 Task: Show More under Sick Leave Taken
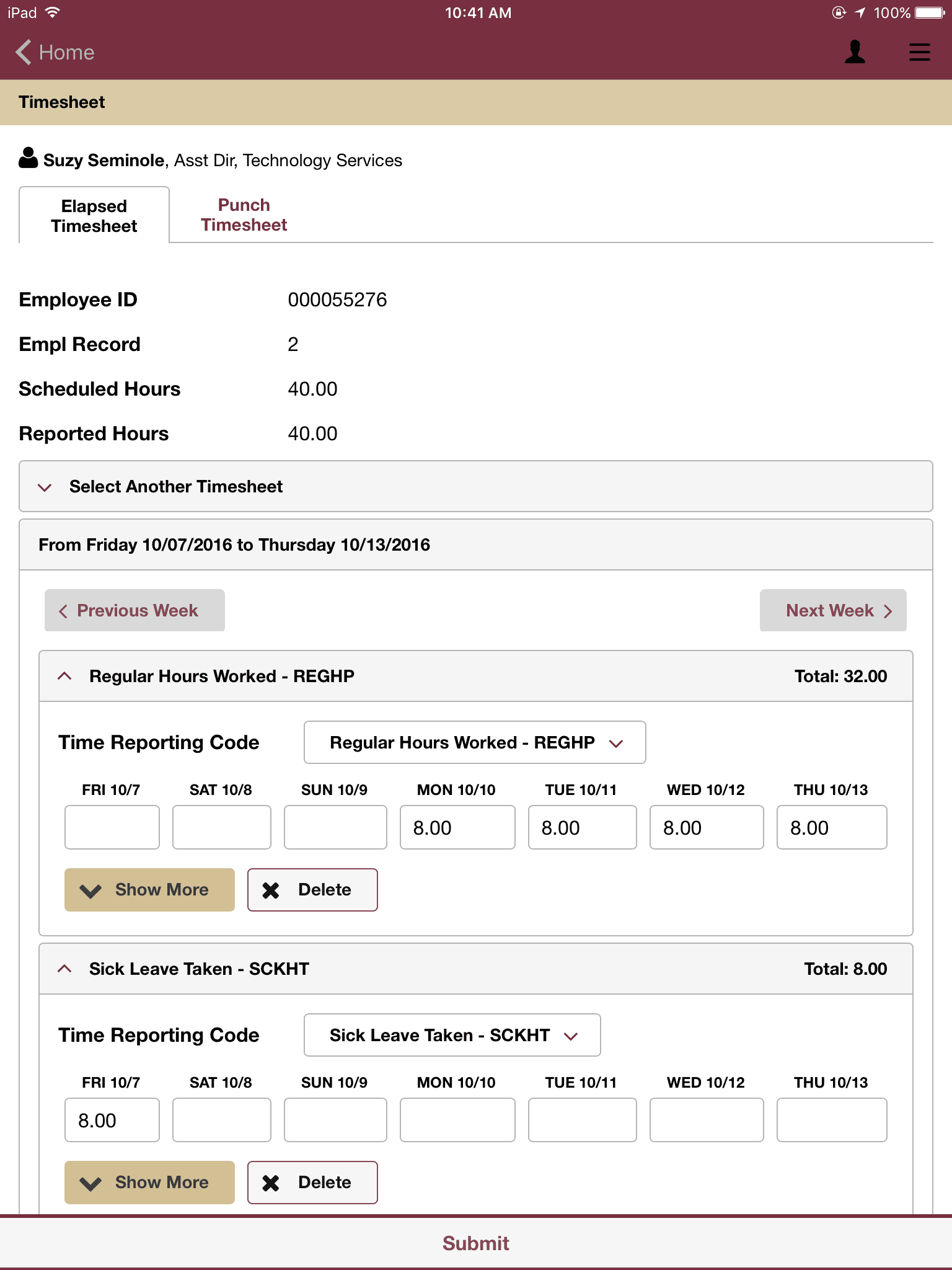[x=149, y=1183]
